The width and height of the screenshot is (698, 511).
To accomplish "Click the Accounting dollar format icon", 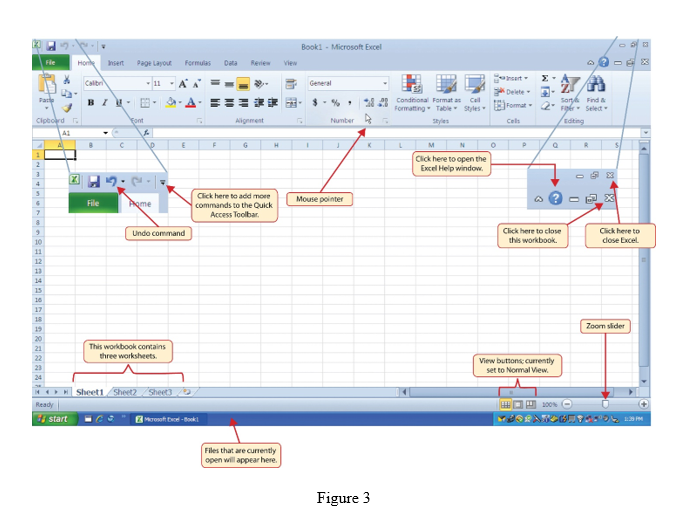I will point(315,103).
